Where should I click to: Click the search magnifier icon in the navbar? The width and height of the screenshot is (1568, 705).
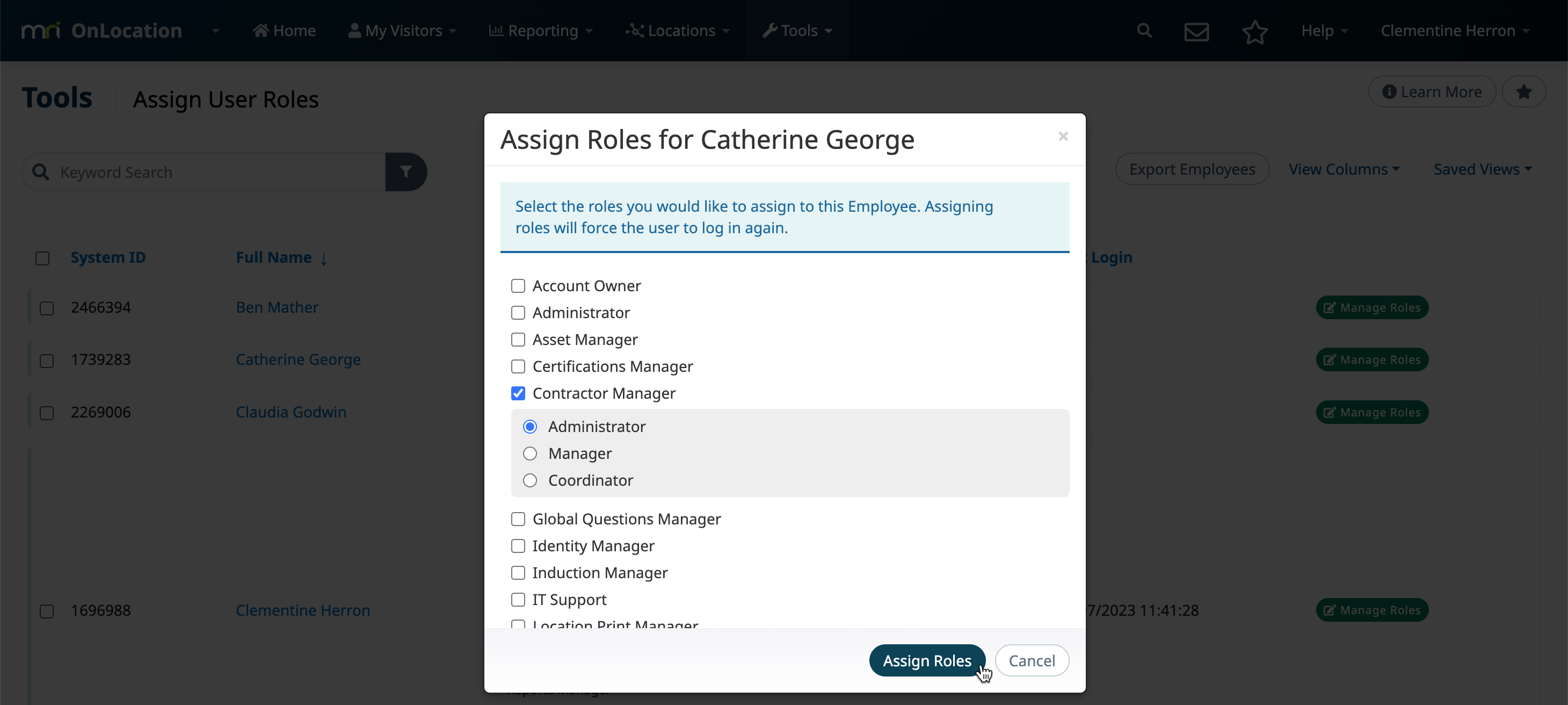[x=1144, y=31]
